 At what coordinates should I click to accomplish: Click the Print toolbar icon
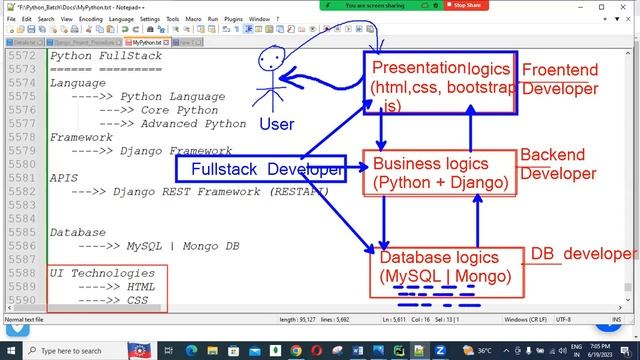point(75,29)
